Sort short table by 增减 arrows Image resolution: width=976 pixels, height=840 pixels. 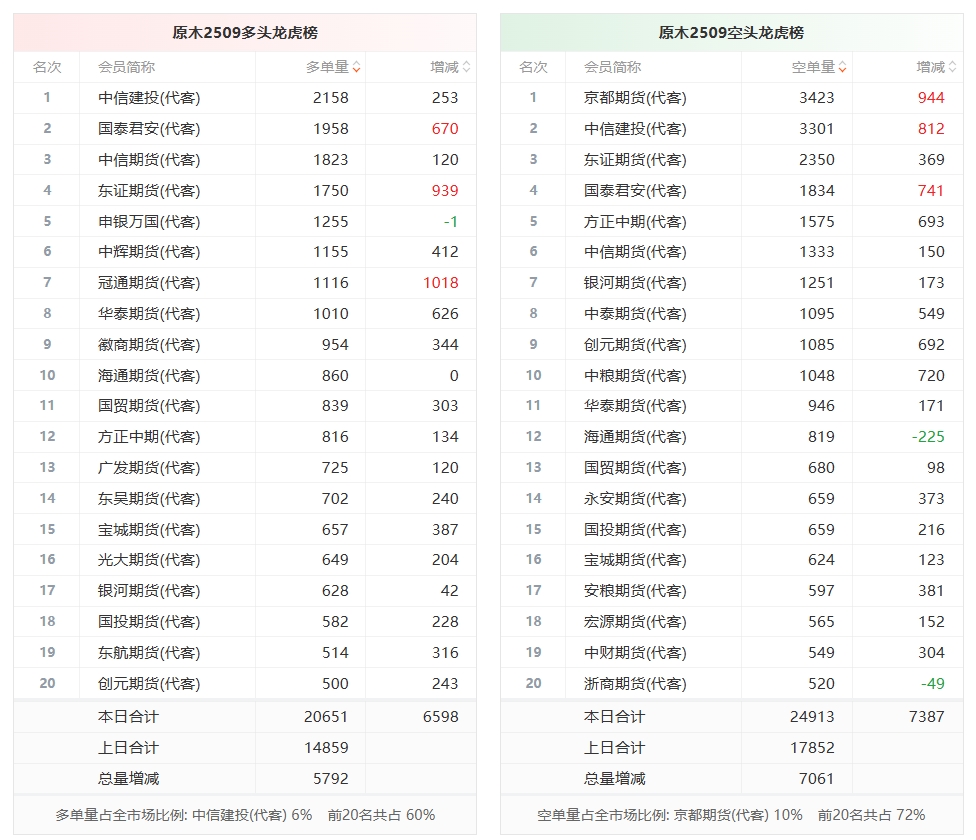pyautogui.click(x=952, y=67)
